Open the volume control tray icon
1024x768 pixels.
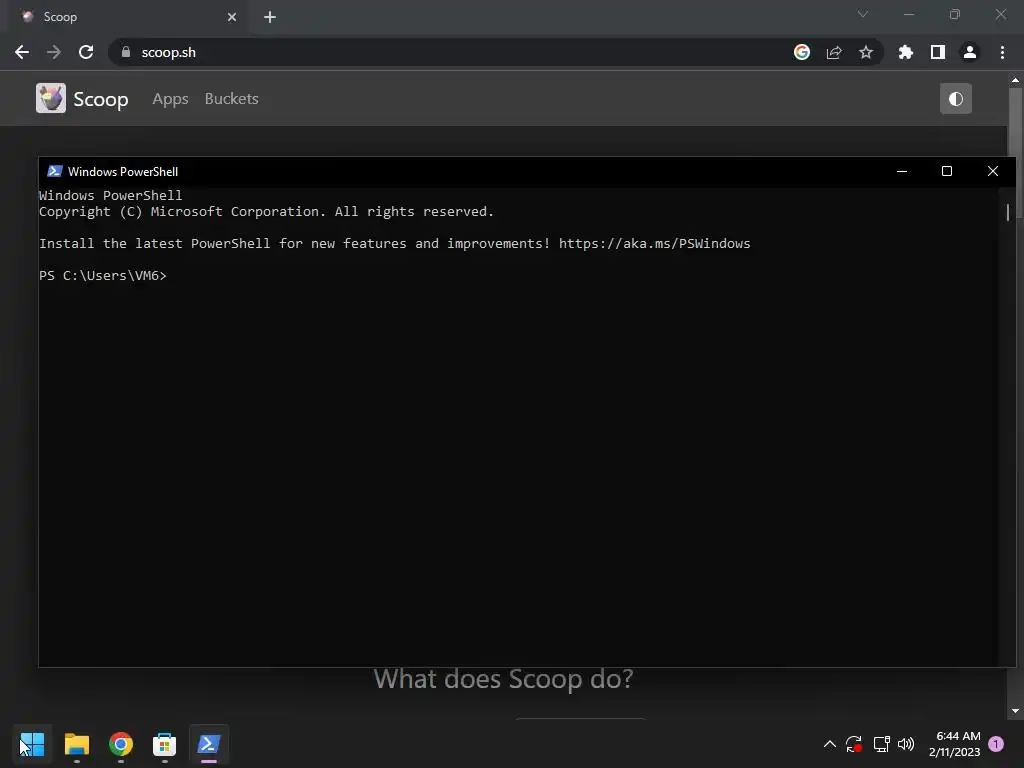pyautogui.click(x=906, y=744)
